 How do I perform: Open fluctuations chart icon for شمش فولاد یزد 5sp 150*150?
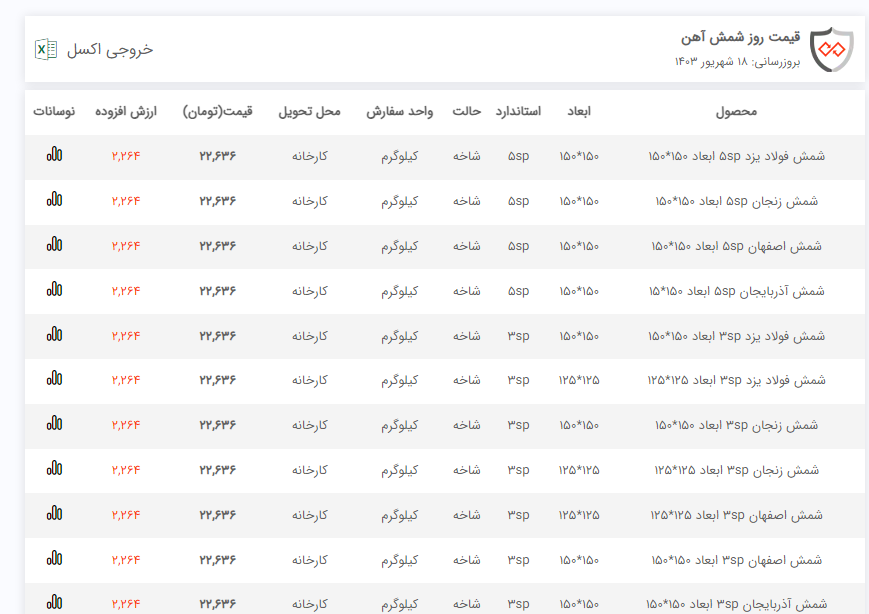[54, 155]
